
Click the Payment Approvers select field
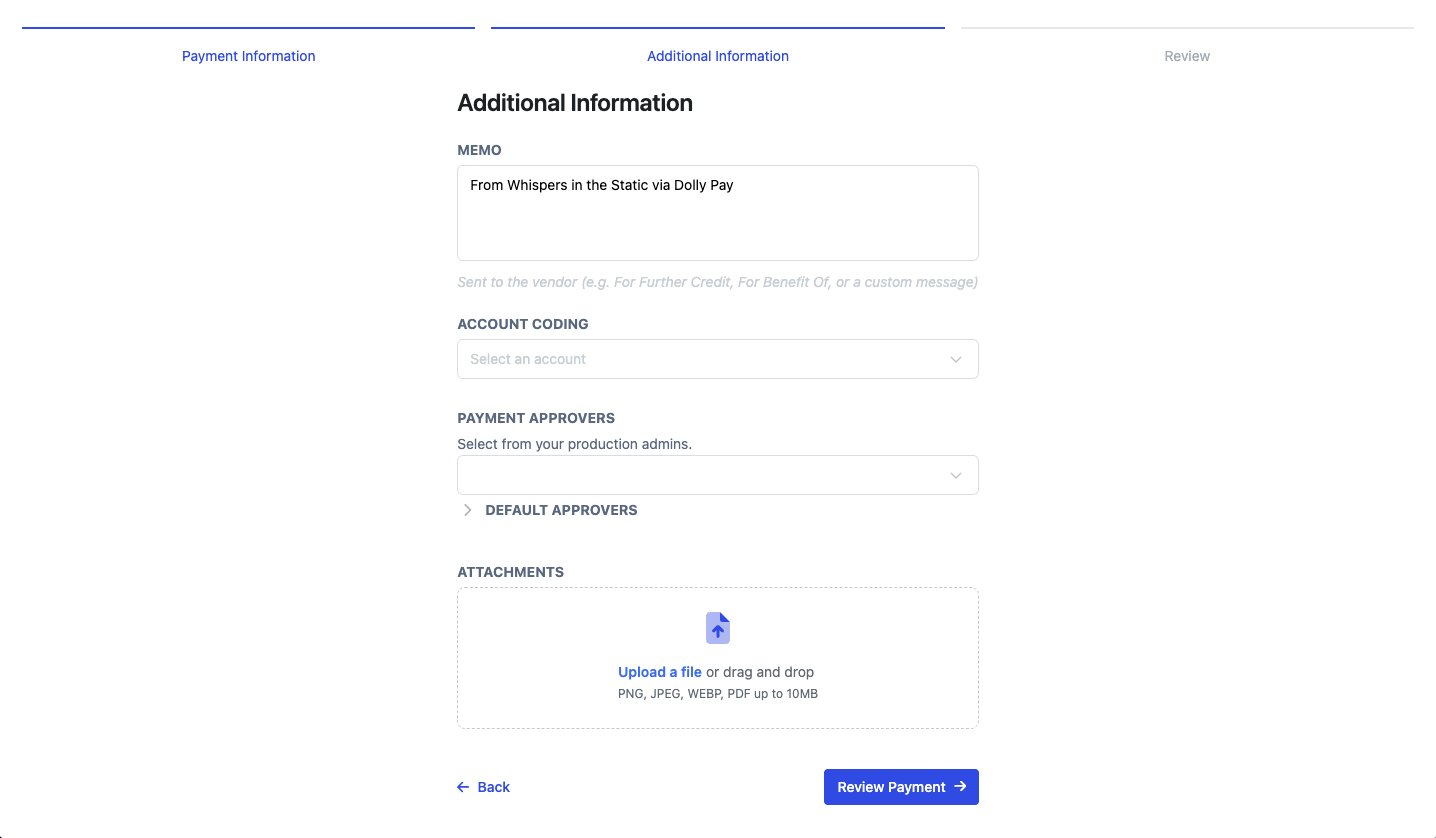click(700, 476)
